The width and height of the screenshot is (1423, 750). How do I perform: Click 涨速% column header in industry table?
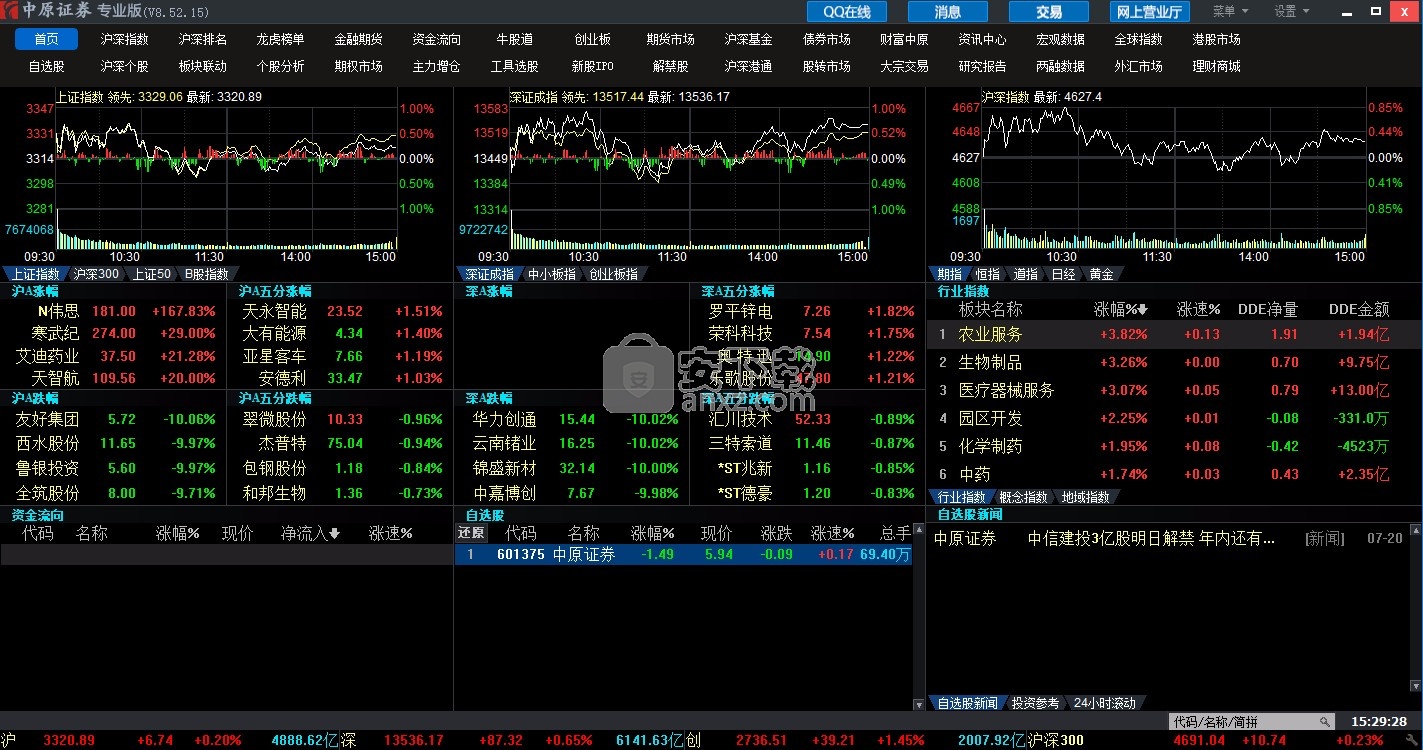(1198, 309)
